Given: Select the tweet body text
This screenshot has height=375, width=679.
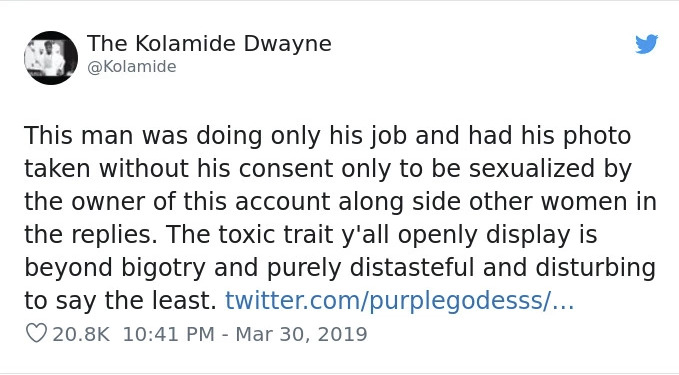Looking at the screenshot, I should (x=340, y=218).
